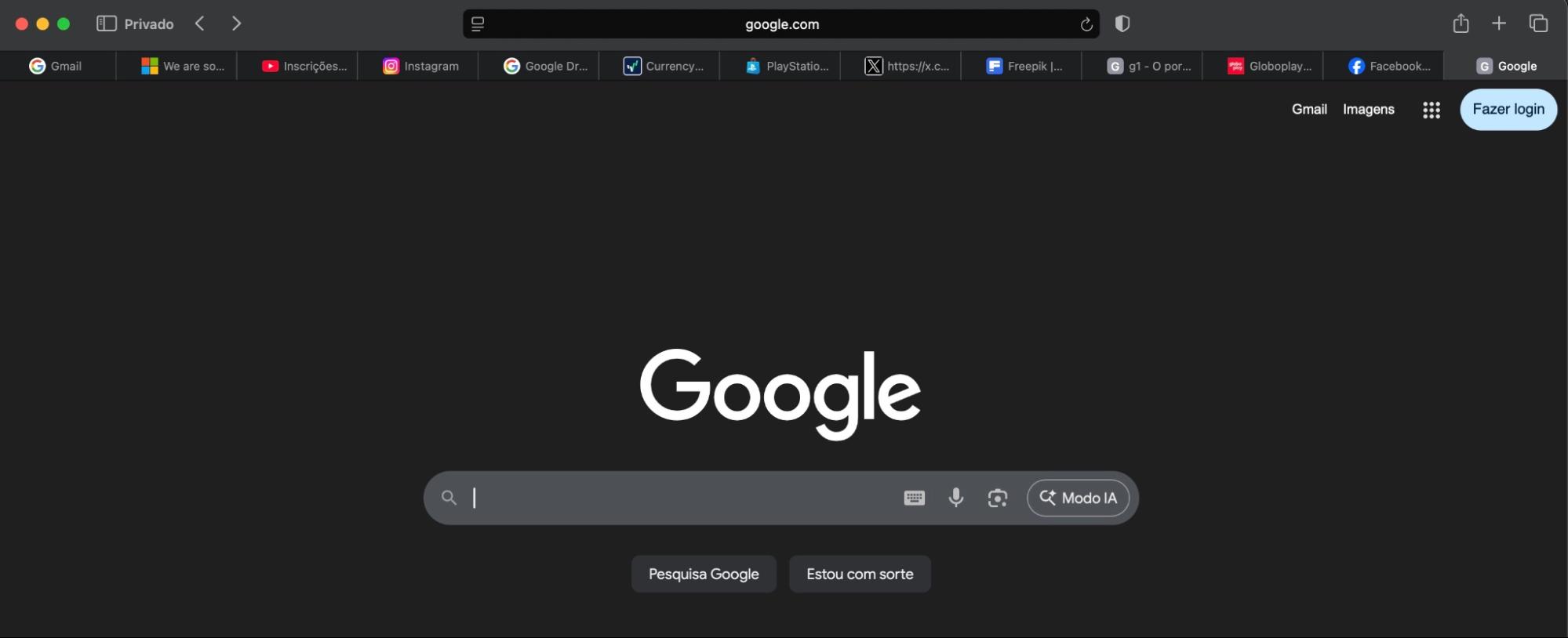Switch to the Globoplay tab

tap(1269, 67)
